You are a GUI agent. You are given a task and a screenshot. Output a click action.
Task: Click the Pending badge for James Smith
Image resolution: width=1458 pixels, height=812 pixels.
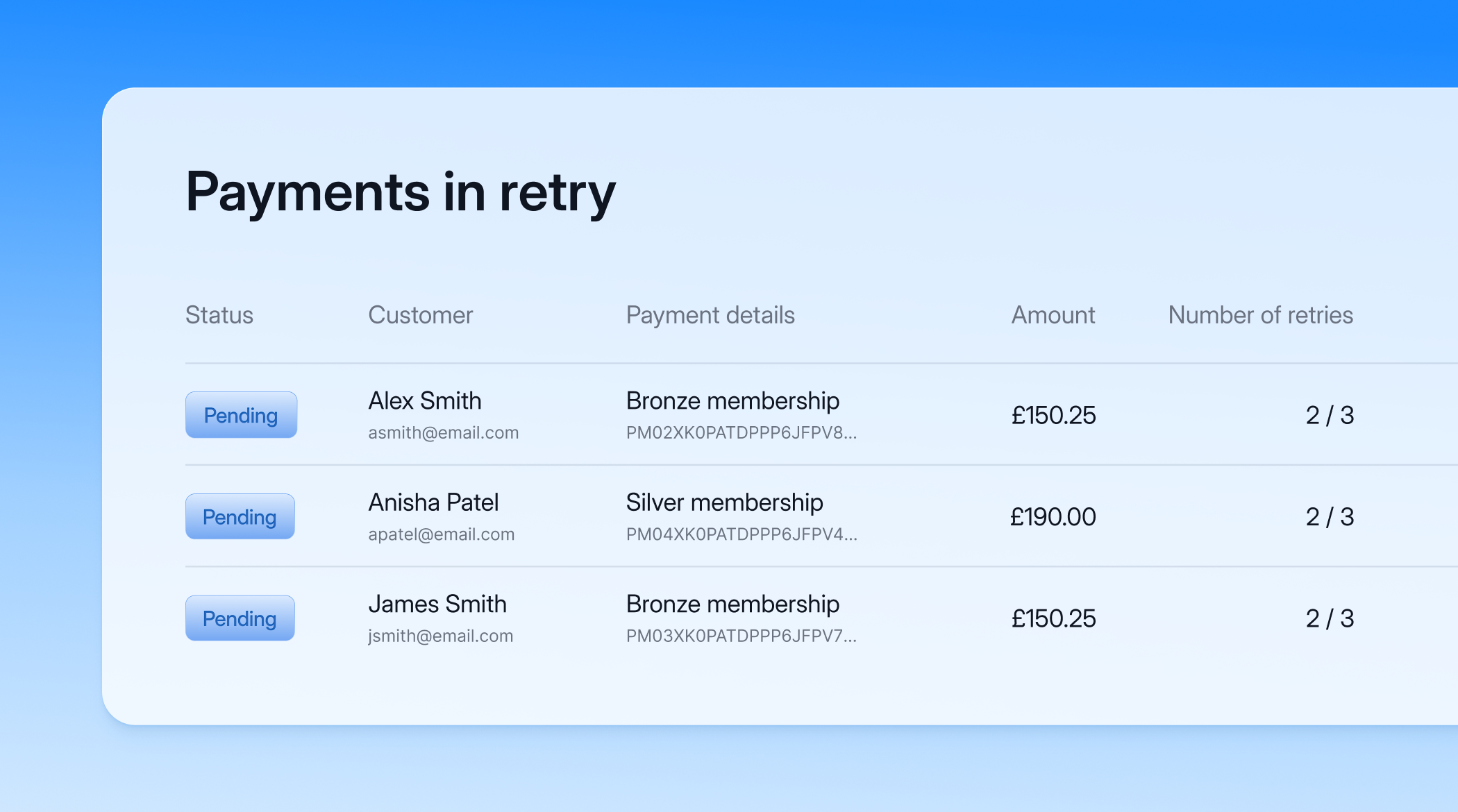(240, 618)
